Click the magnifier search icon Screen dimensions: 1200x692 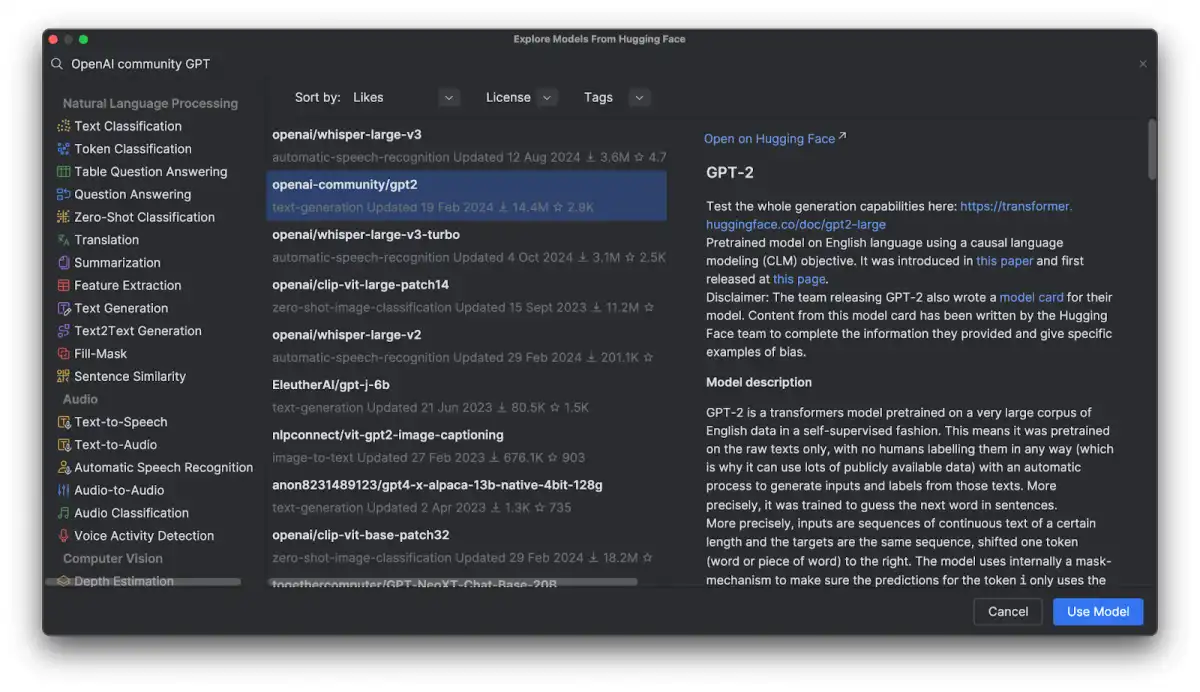point(57,64)
